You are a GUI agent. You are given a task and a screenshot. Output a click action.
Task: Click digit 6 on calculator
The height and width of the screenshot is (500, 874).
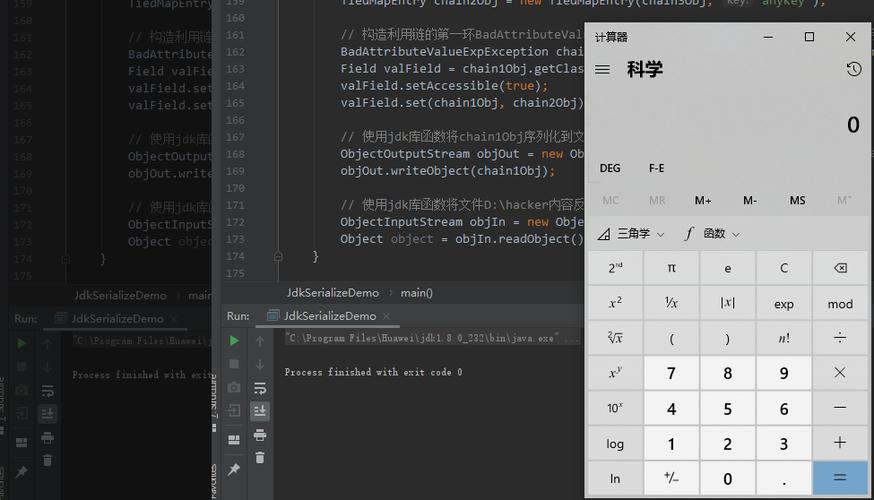point(784,408)
